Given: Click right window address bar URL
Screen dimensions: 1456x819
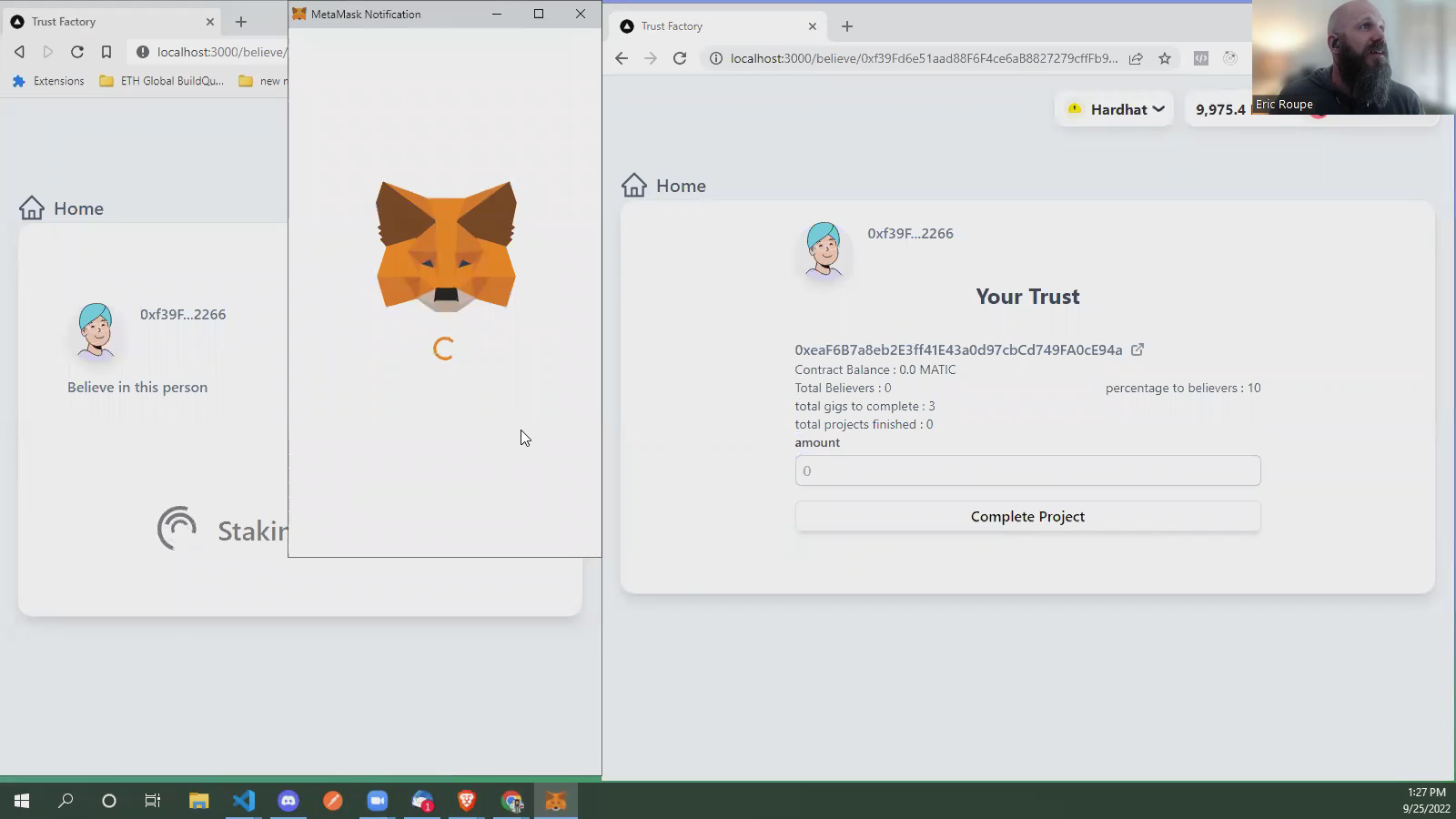Looking at the screenshot, I should [x=924, y=58].
